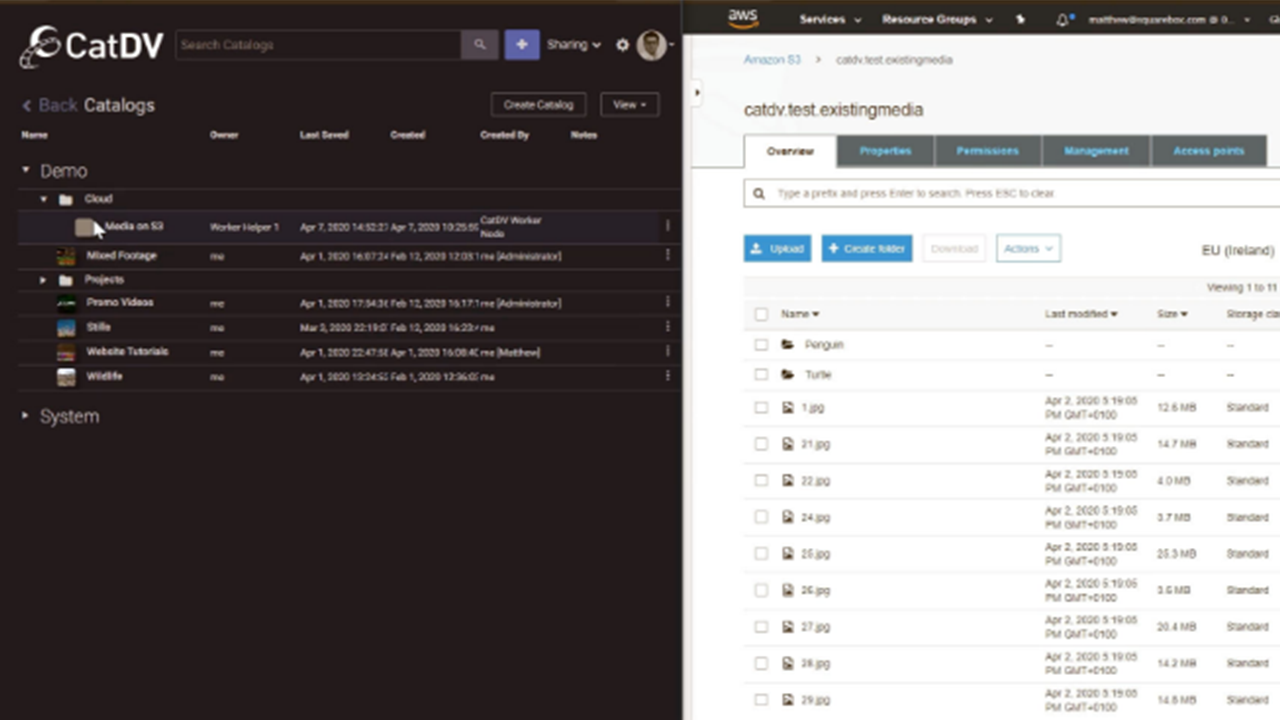Click the Upload button
The image size is (1280, 720).
click(x=777, y=249)
